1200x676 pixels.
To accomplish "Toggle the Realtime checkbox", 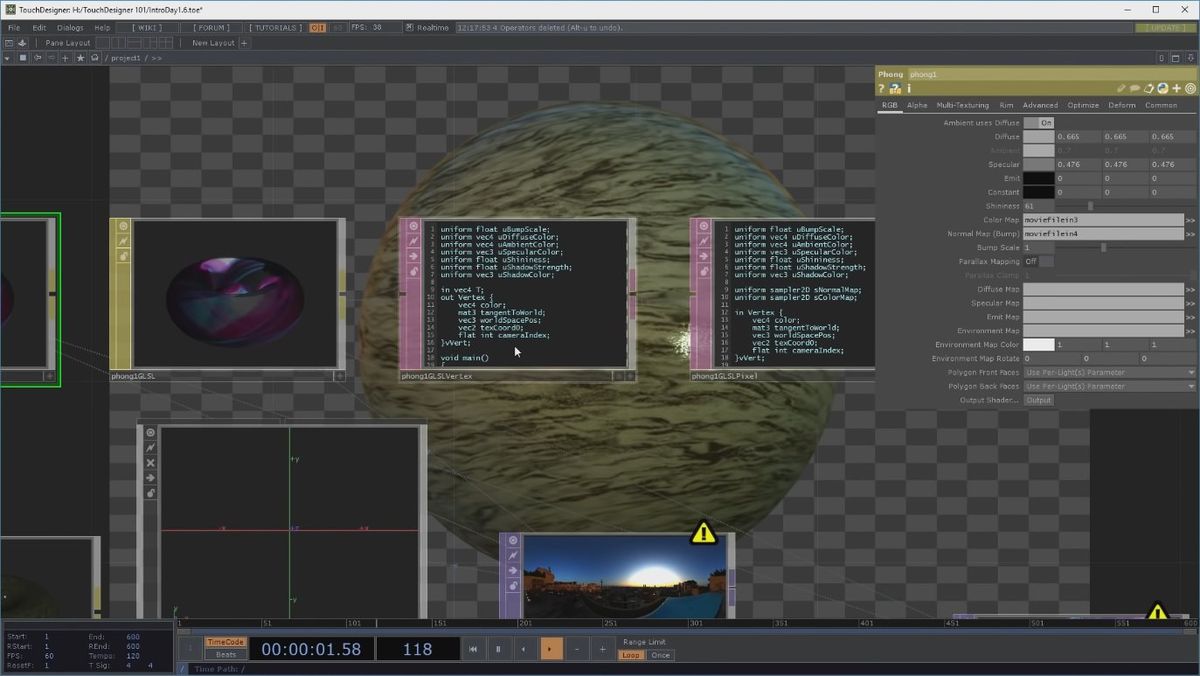I will coord(411,28).
